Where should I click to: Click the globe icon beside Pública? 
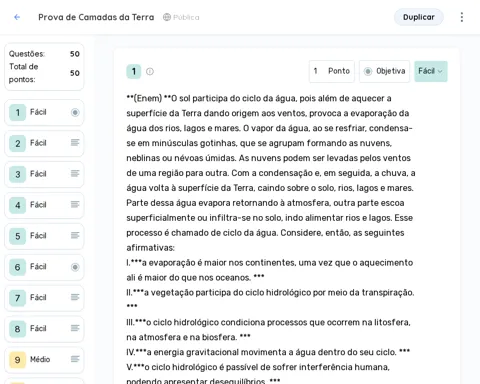167,17
